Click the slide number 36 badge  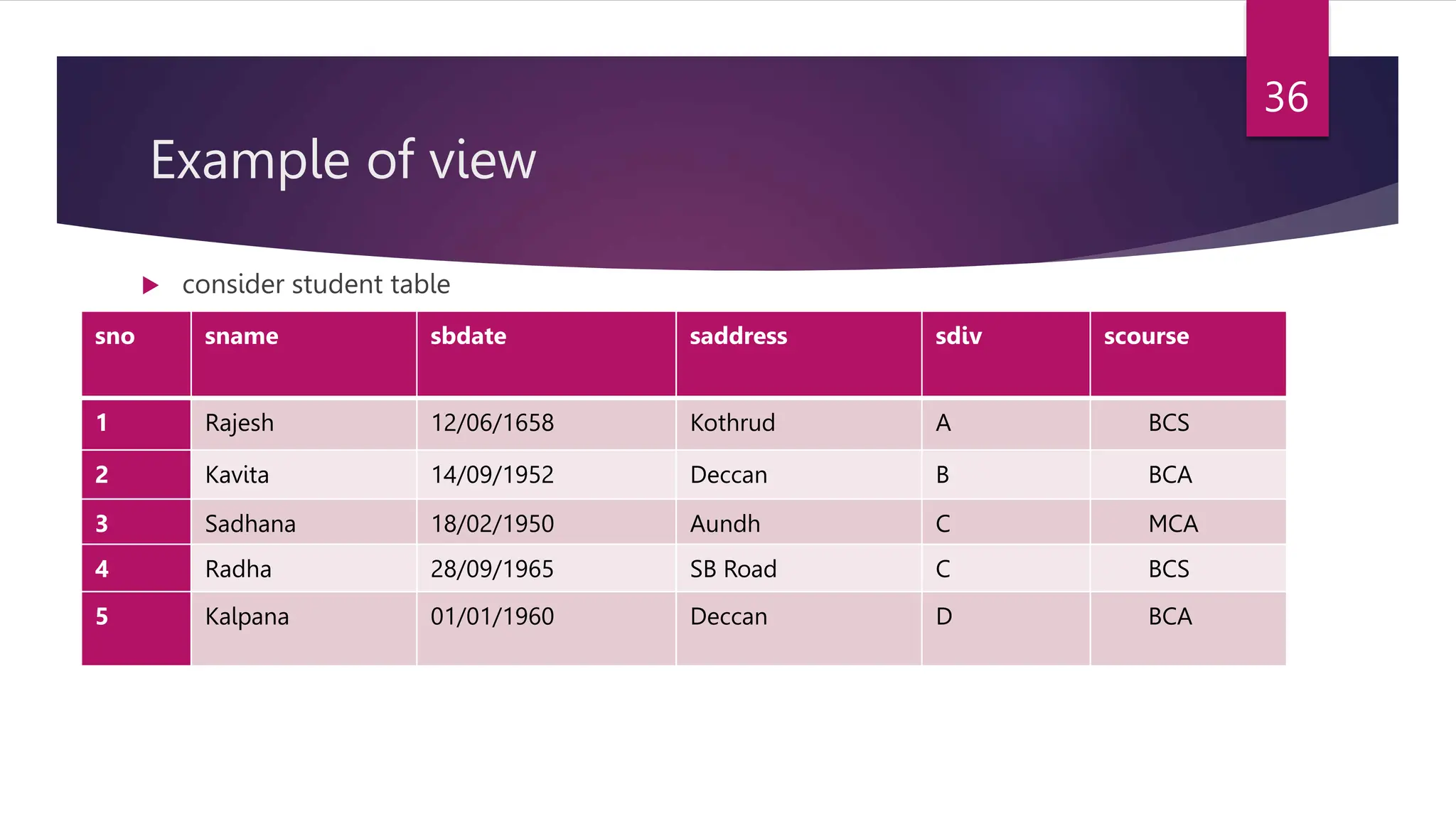pyautogui.click(x=1286, y=97)
